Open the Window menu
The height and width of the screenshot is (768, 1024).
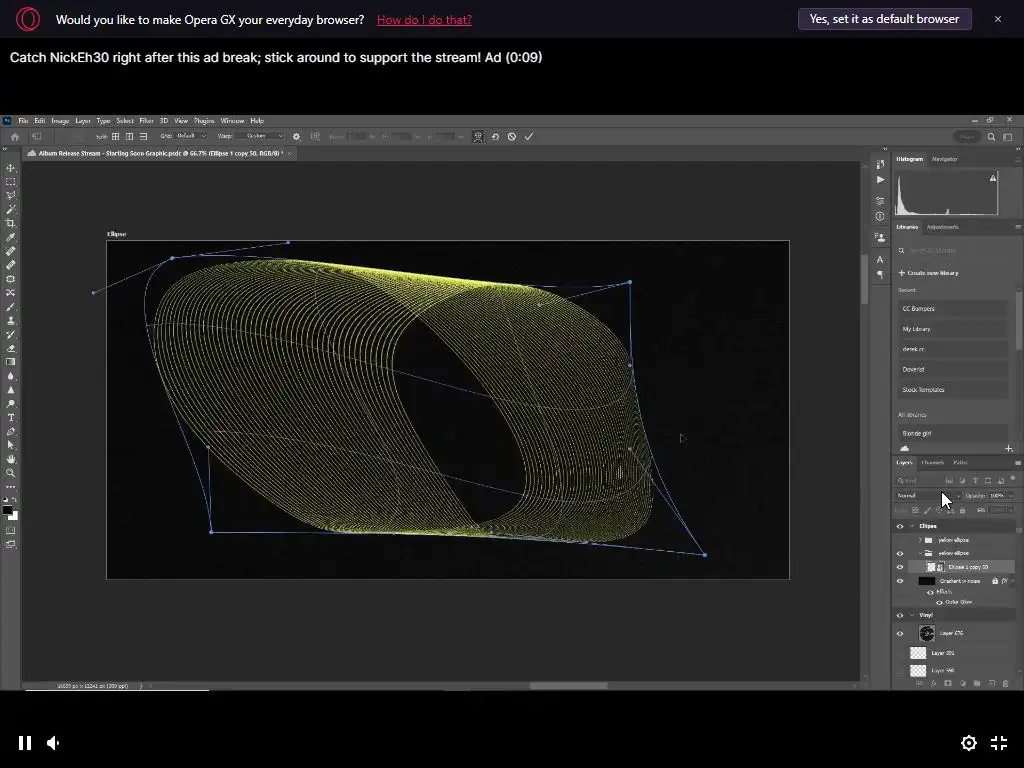pos(232,121)
